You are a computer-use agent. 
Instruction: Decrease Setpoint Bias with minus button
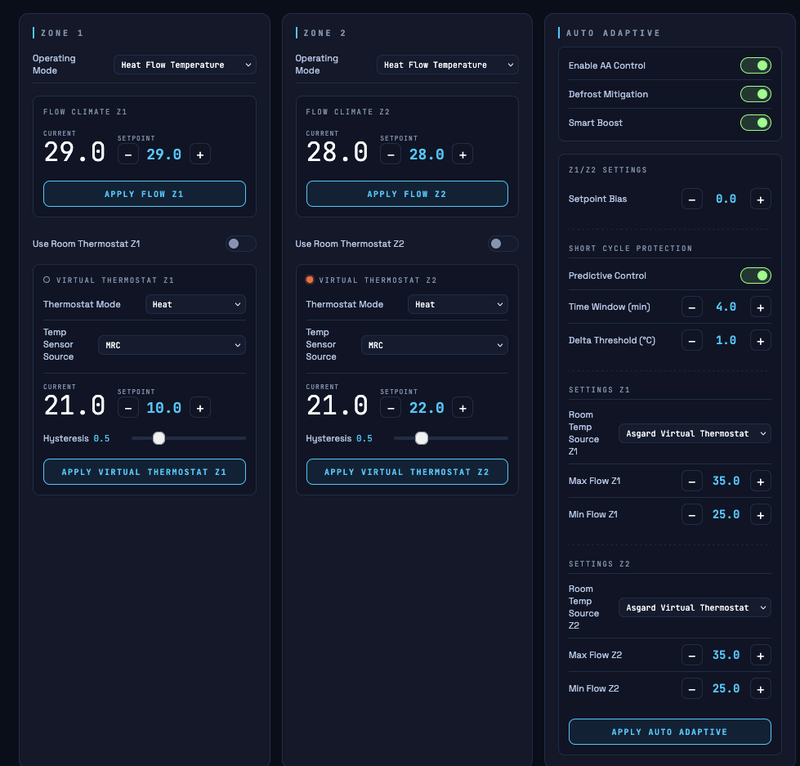tap(692, 200)
